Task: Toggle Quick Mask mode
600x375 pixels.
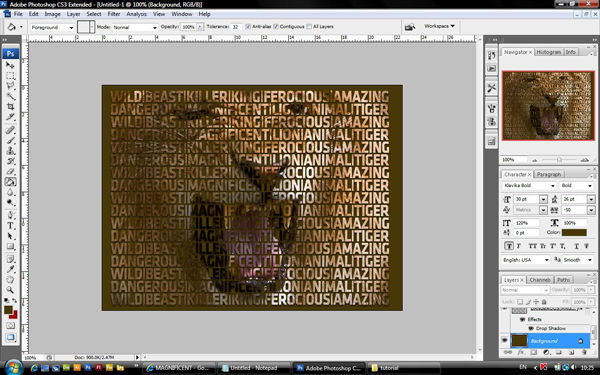Action: (x=10, y=325)
